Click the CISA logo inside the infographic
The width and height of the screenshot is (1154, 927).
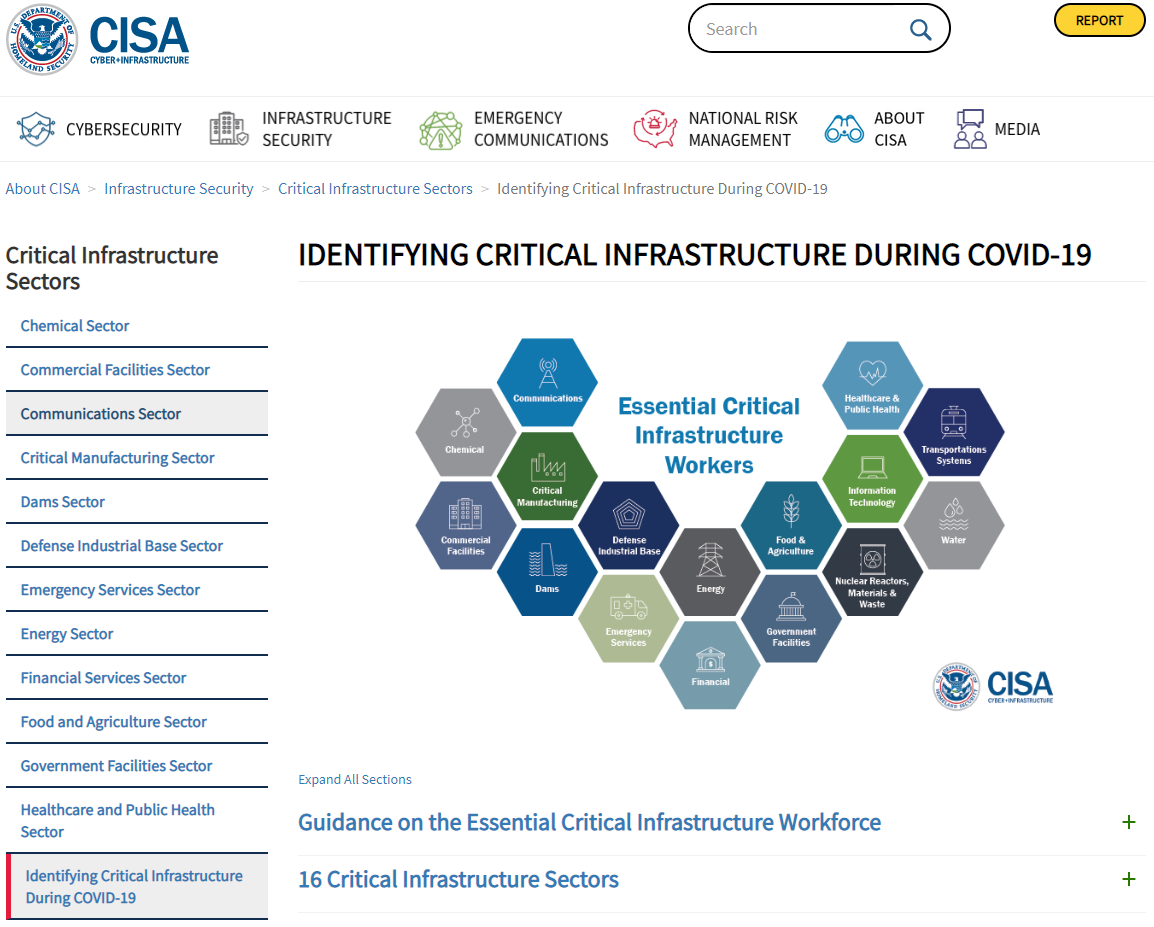tap(993, 686)
